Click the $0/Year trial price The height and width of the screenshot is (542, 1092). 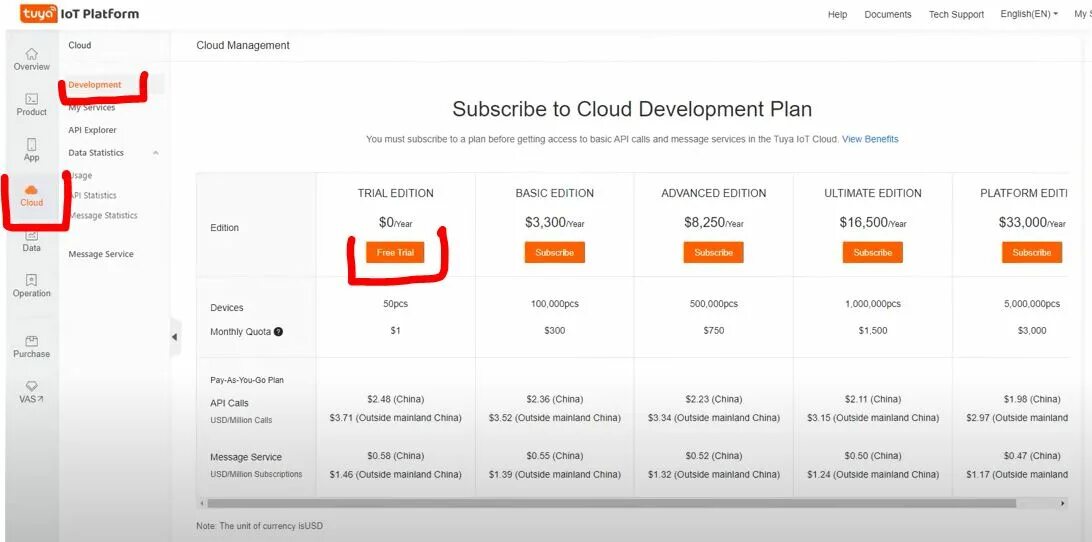(x=396, y=223)
